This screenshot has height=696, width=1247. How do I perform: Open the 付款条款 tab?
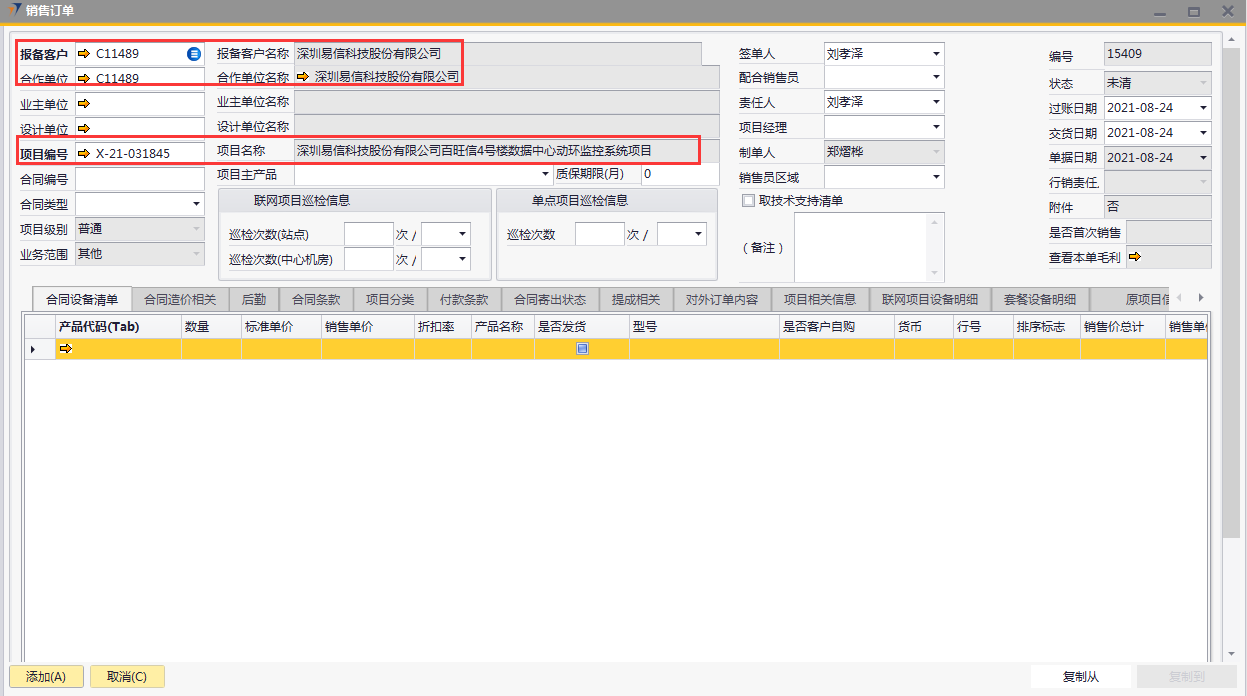[464, 299]
